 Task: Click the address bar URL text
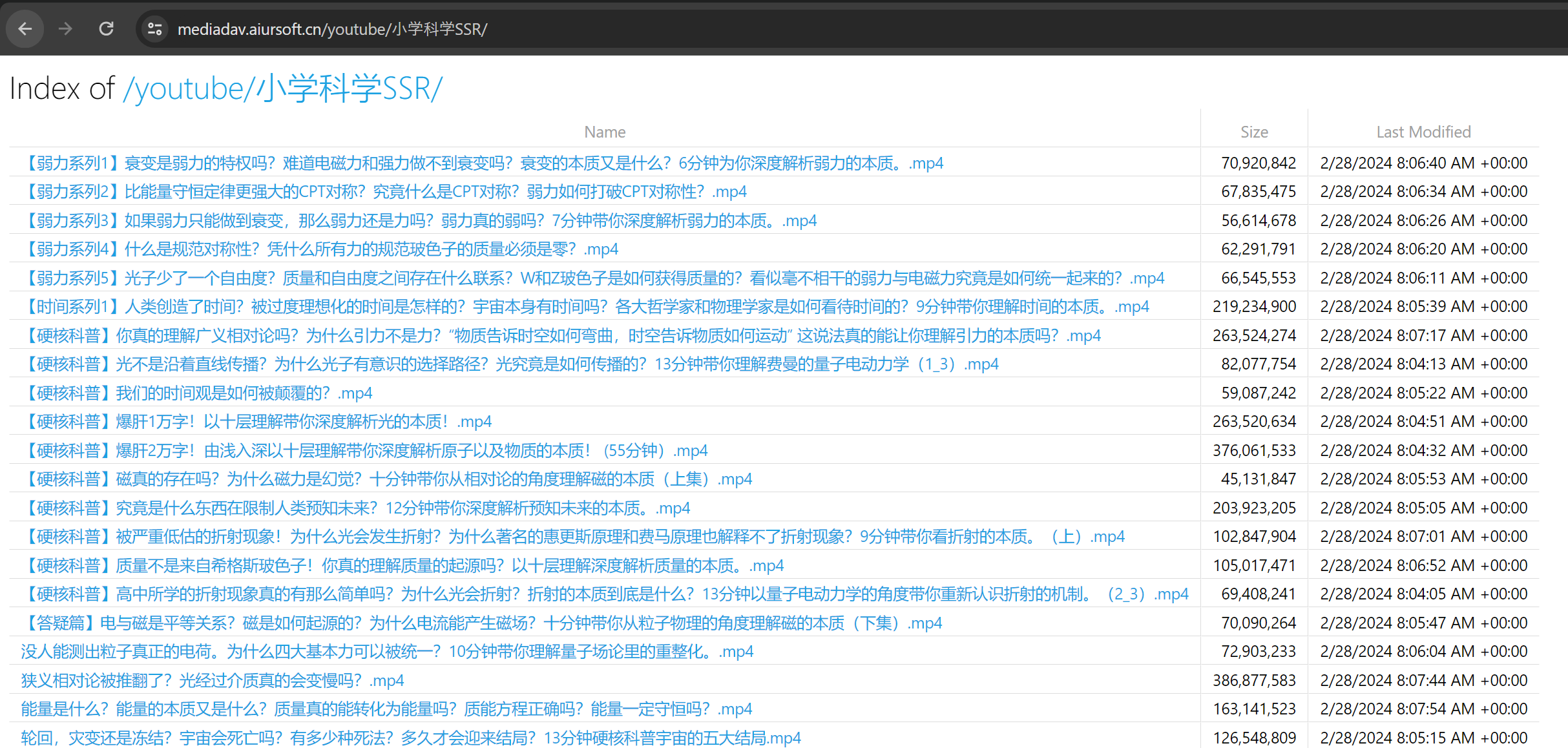332,29
